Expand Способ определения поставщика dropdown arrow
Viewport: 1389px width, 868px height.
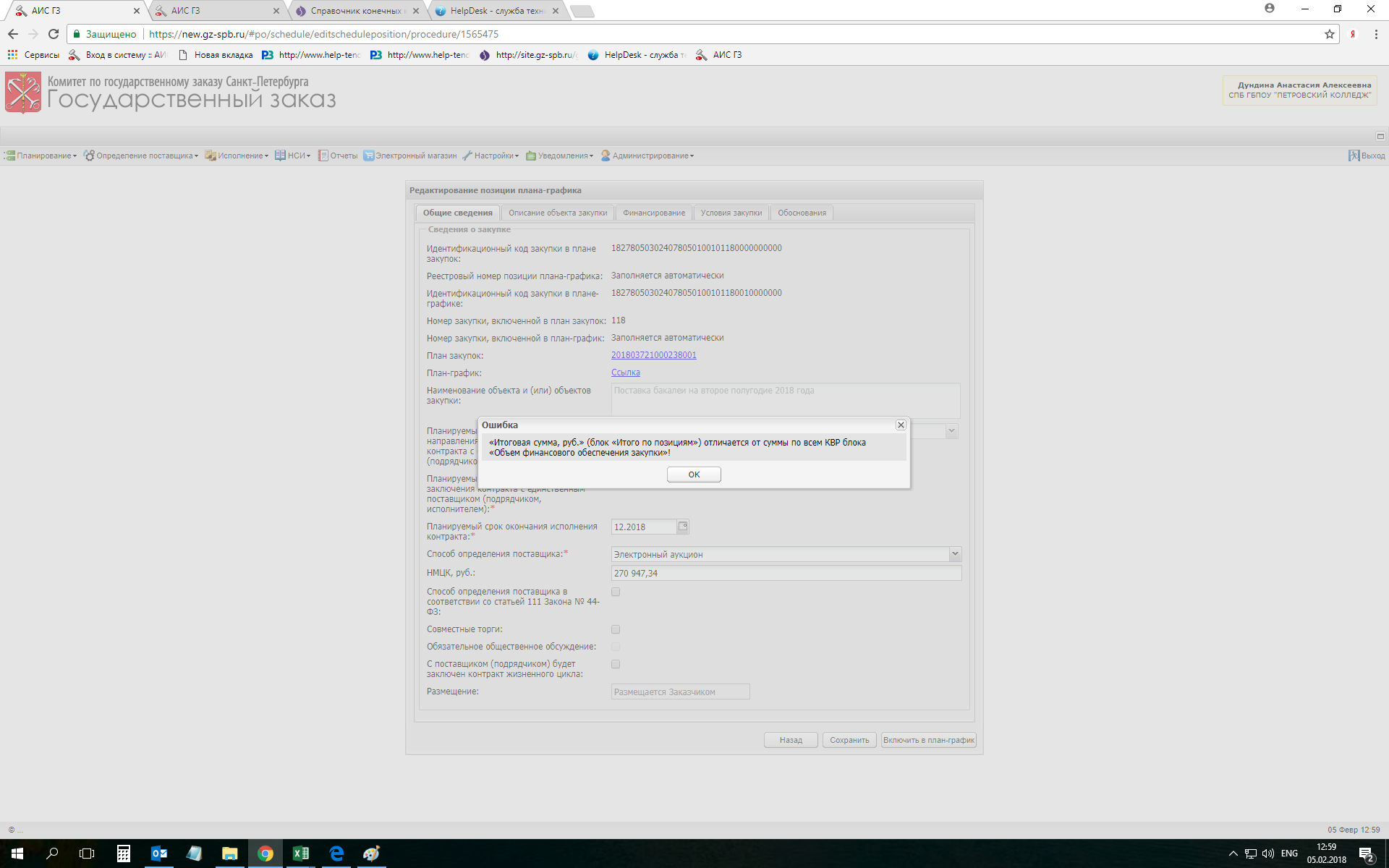[x=955, y=554]
